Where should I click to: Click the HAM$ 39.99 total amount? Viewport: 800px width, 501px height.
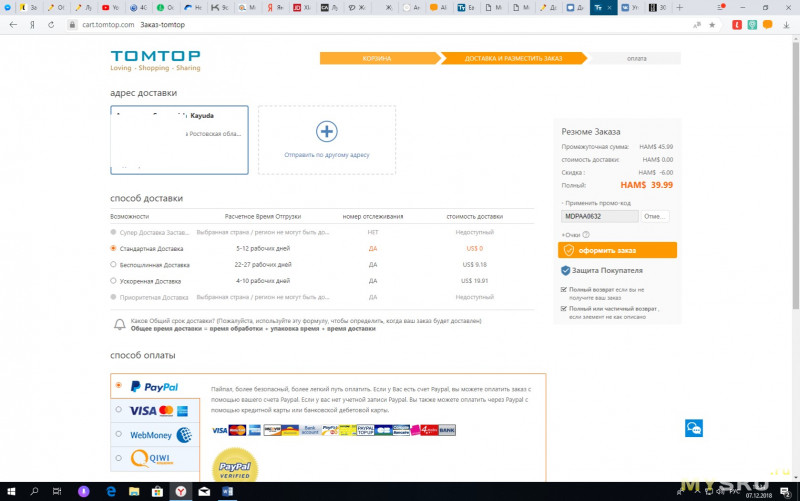646,185
